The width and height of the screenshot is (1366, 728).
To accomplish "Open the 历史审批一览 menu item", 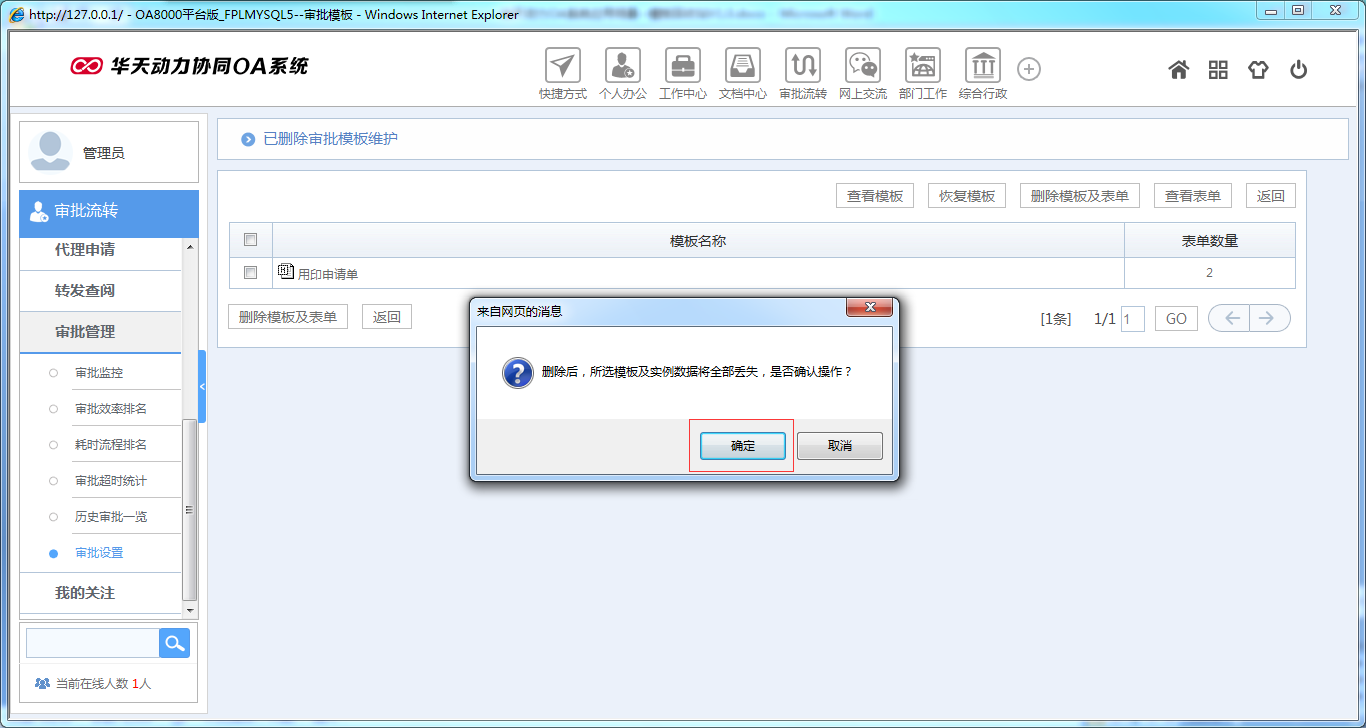I will (111, 517).
